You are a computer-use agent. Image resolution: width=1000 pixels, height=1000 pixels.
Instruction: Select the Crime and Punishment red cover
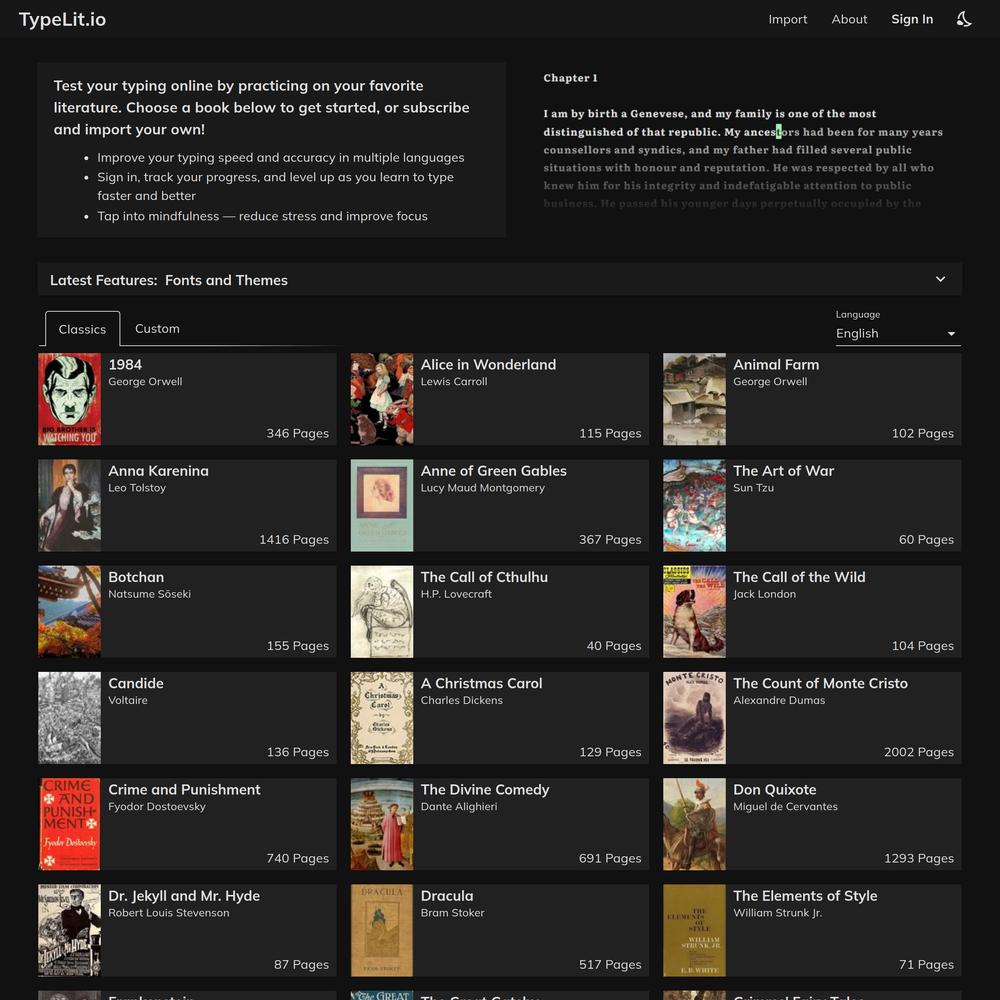(70, 824)
